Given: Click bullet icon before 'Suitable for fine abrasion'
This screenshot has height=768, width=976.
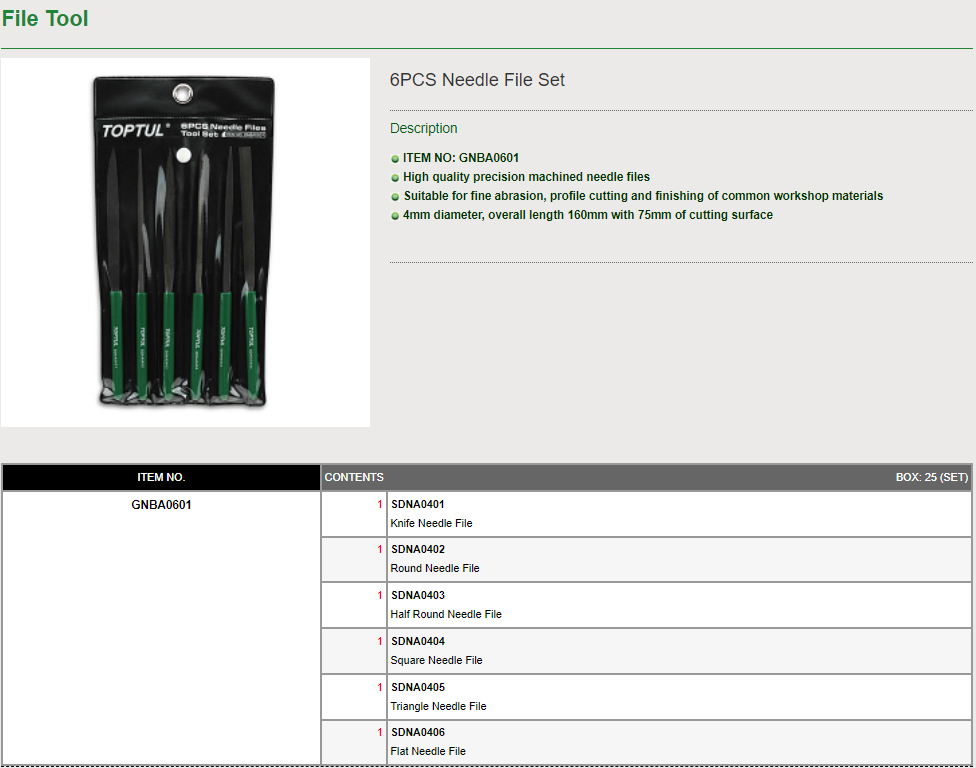Looking at the screenshot, I should (x=395, y=197).
